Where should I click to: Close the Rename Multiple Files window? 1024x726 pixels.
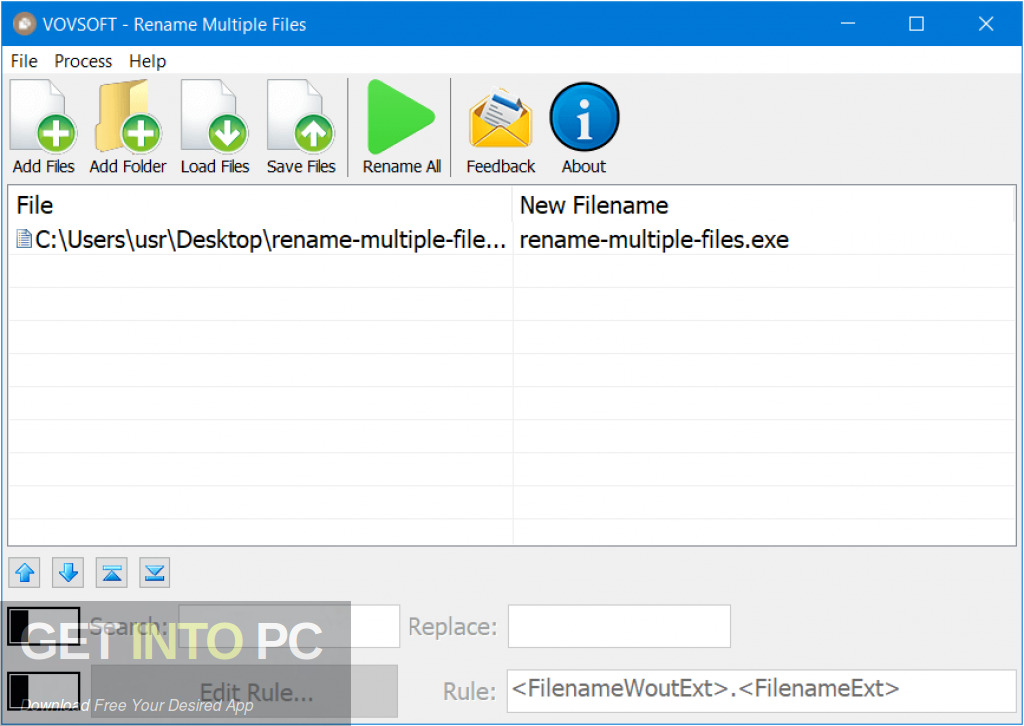coord(985,24)
